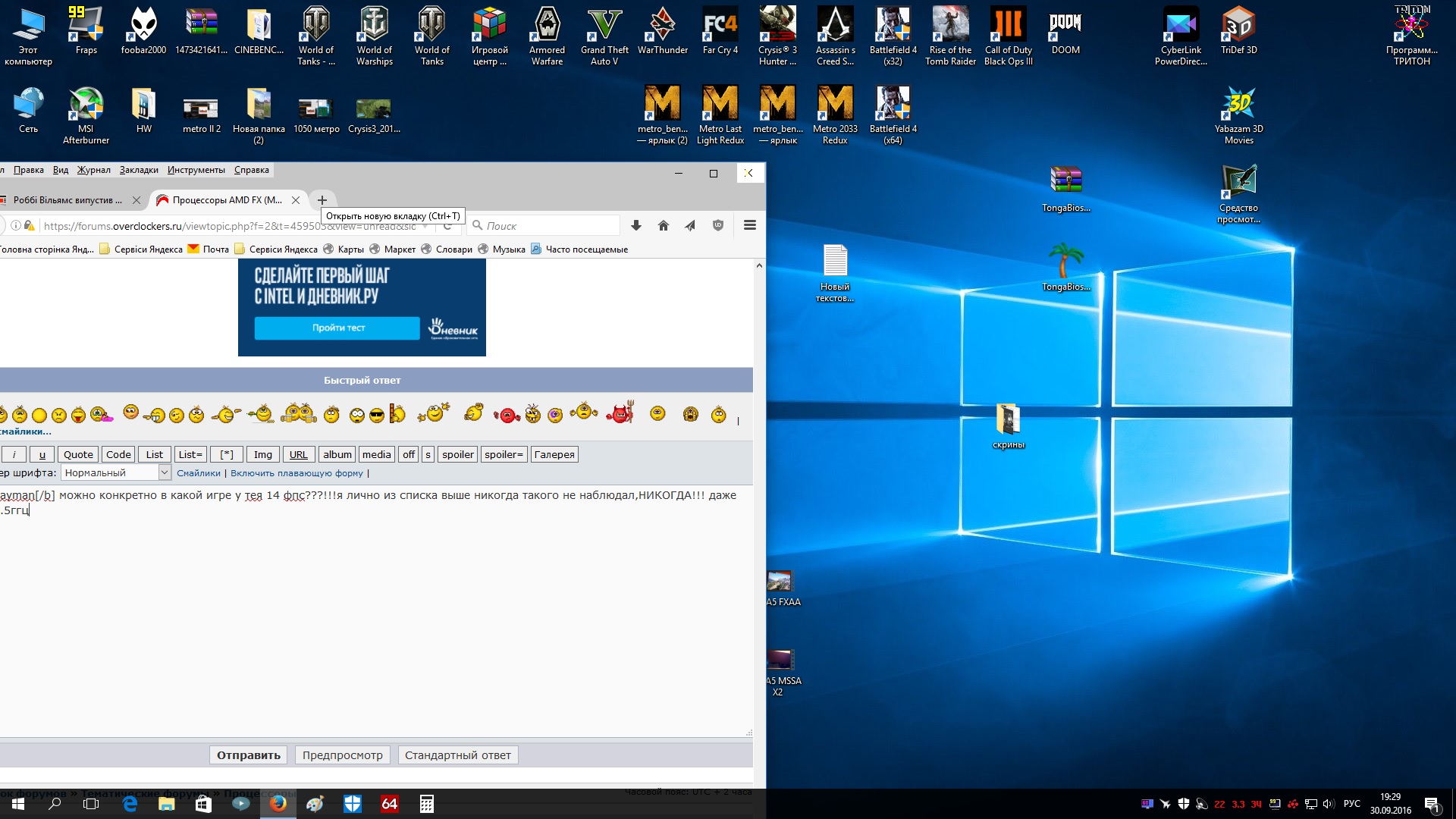Click the Firefox home page icon
1456x819 pixels.
tap(663, 225)
